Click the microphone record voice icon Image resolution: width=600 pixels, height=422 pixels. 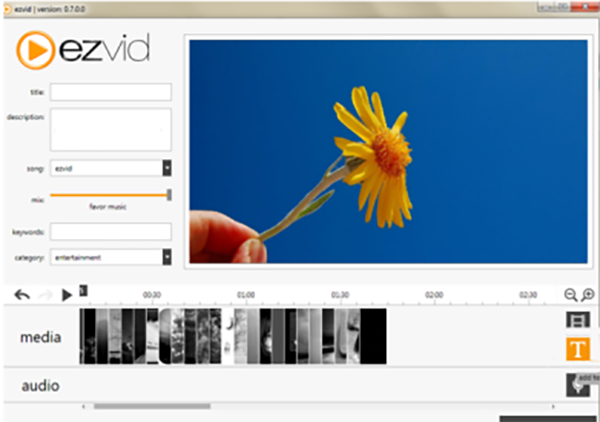[x=578, y=385]
